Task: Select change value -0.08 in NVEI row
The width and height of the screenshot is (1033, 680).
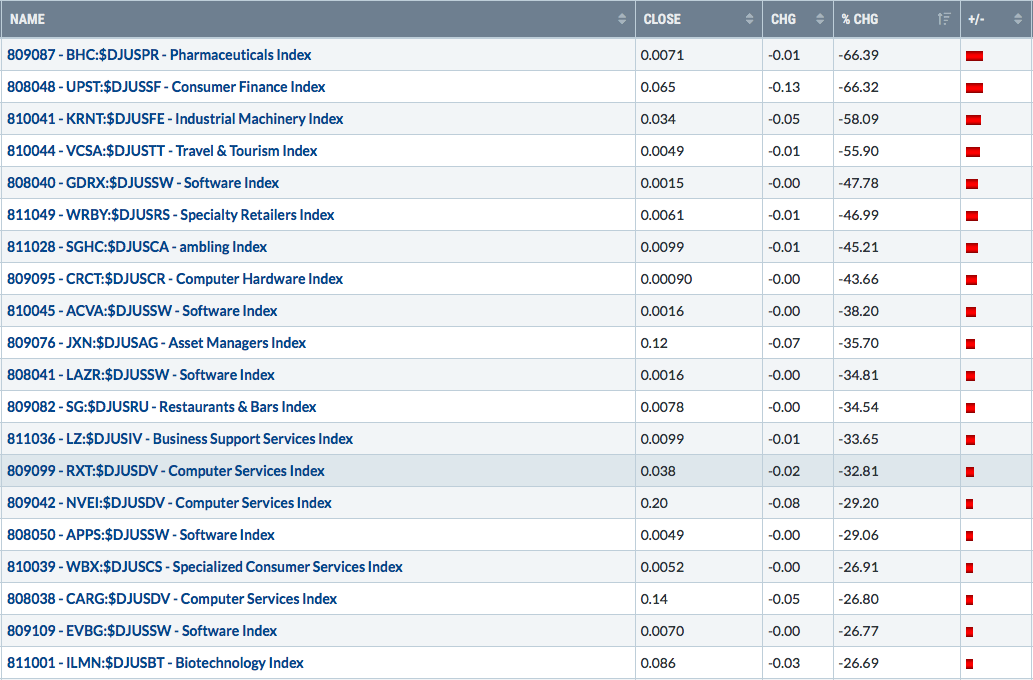Action: pyautogui.click(x=784, y=503)
